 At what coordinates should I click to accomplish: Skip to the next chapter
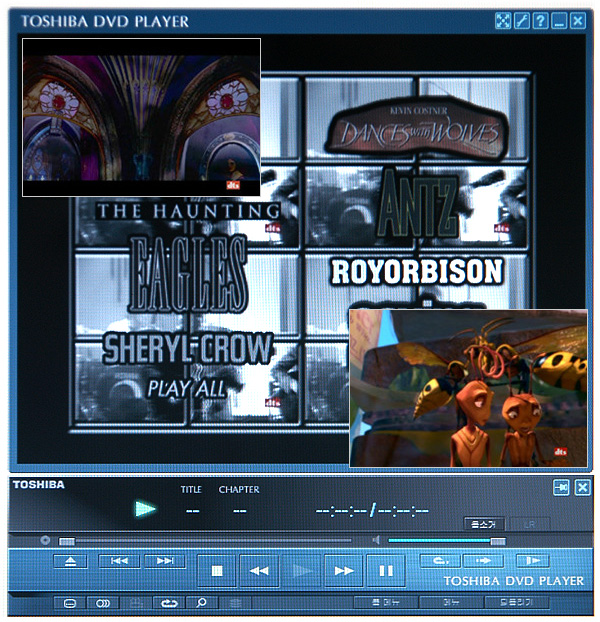point(165,561)
